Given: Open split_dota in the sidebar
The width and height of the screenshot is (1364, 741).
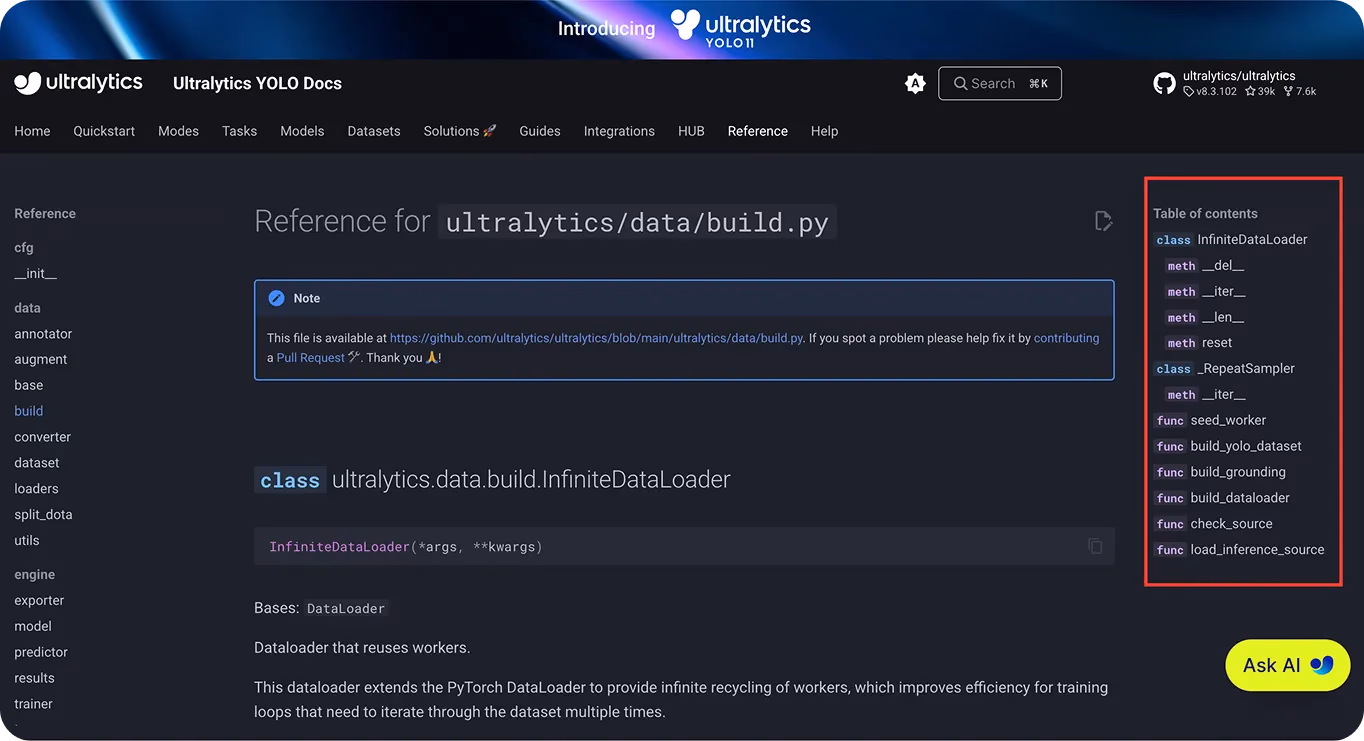Looking at the screenshot, I should click(43, 515).
